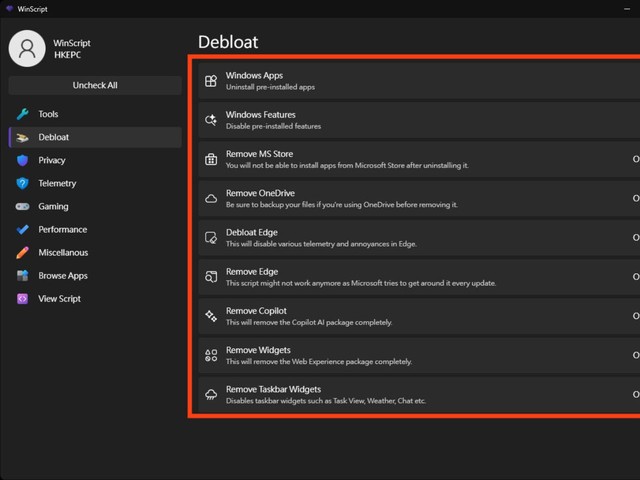Viewport: 640px width, 480px height.
Task: Click the Uncheck All button
Action: [x=95, y=85]
